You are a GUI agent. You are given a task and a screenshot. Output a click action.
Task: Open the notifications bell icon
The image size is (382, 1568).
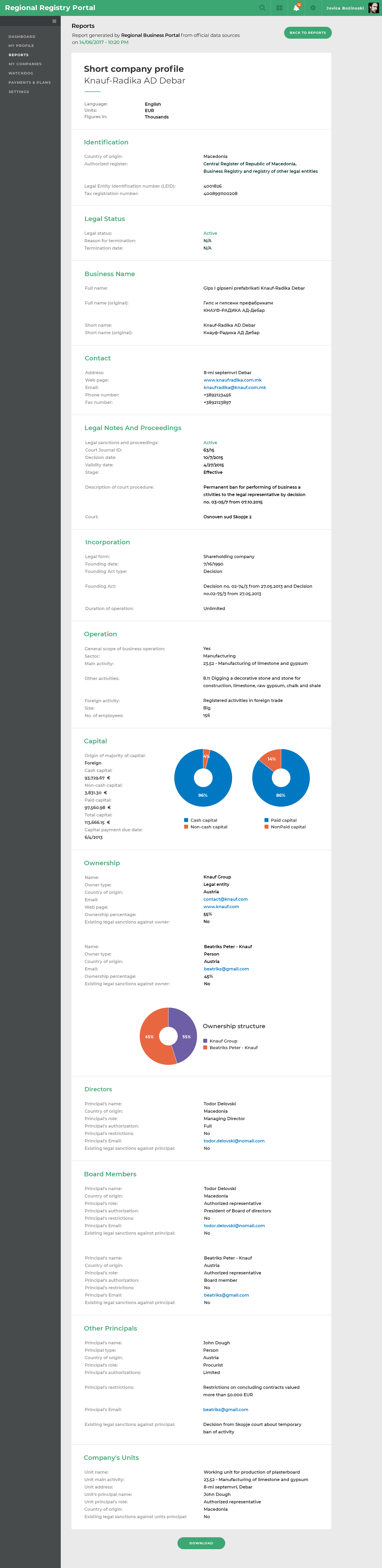click(x=296, y=8)
